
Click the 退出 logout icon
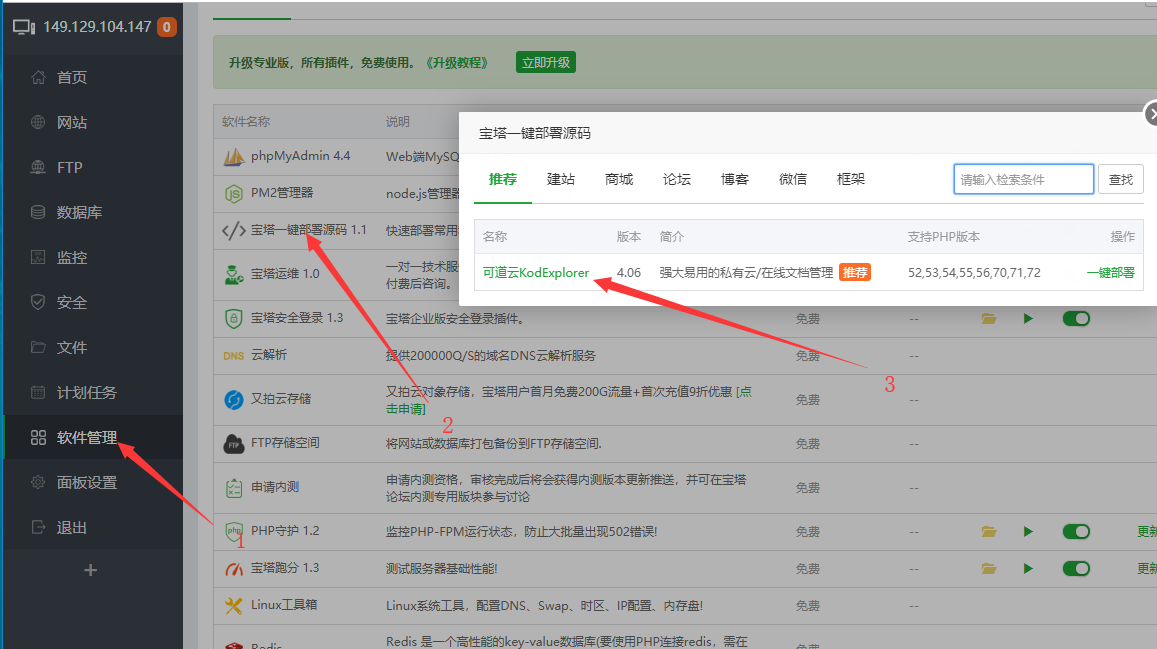click(x=38, y=527)
